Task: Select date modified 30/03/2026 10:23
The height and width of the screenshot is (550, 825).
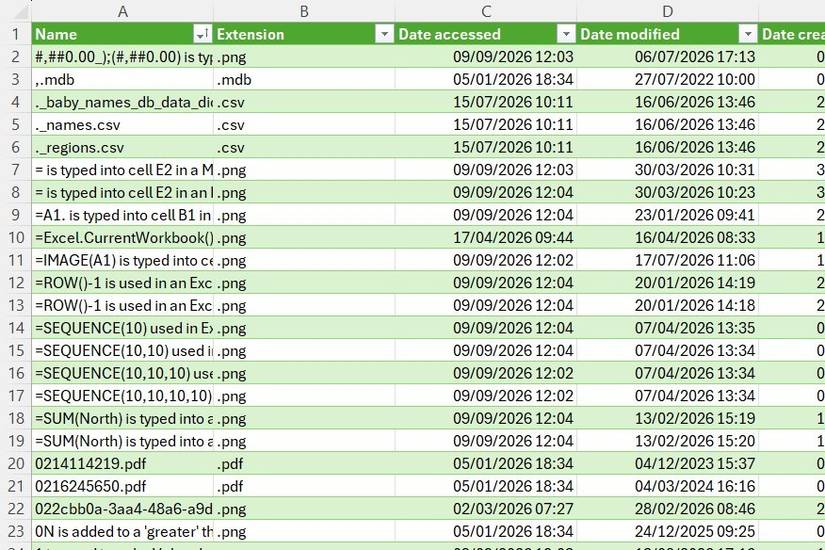Action: click(667, 193)
